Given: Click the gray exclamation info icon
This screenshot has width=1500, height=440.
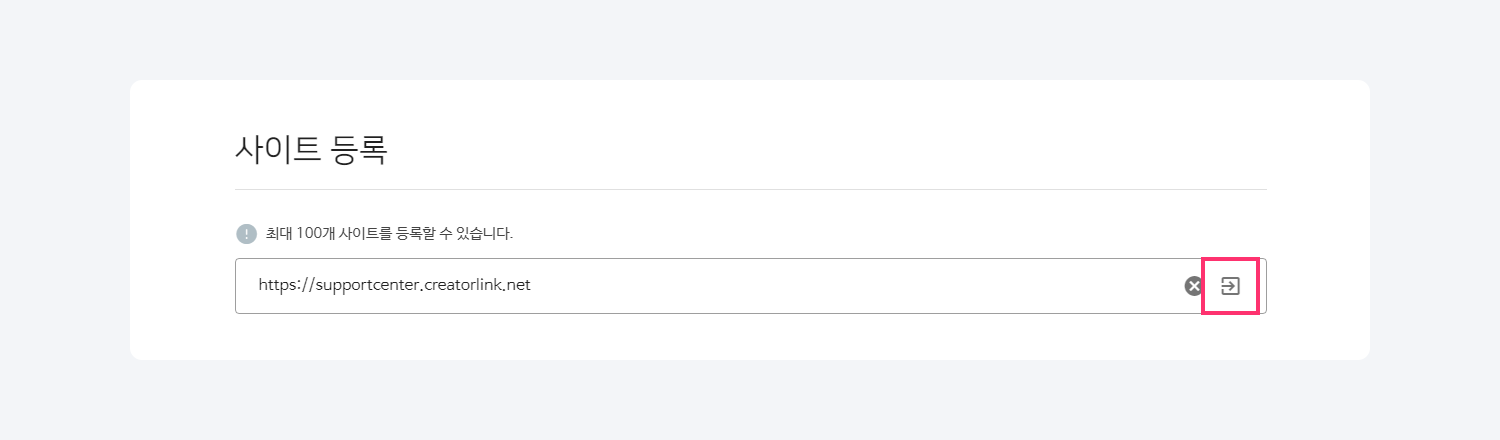Looking at the screenshot, I should [246, 234].
